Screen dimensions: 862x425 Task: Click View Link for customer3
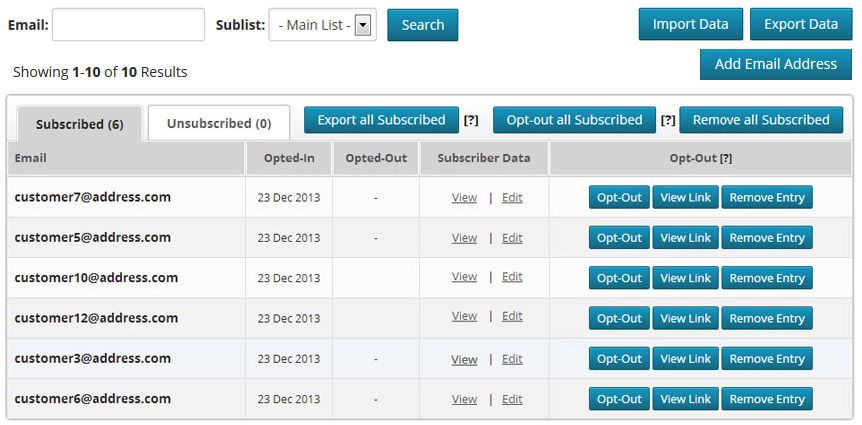point(686,358)
